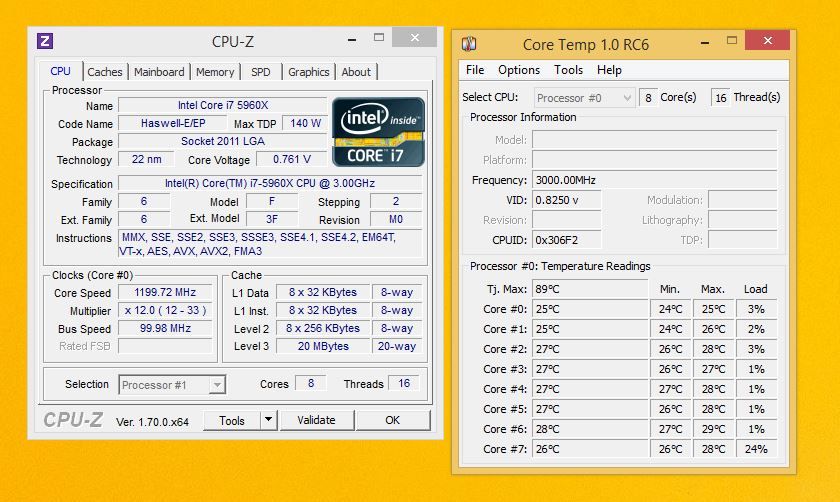Open the Processor #1 selection dropdown
Screen dimensions: 840x502
[x=172, y=385]
